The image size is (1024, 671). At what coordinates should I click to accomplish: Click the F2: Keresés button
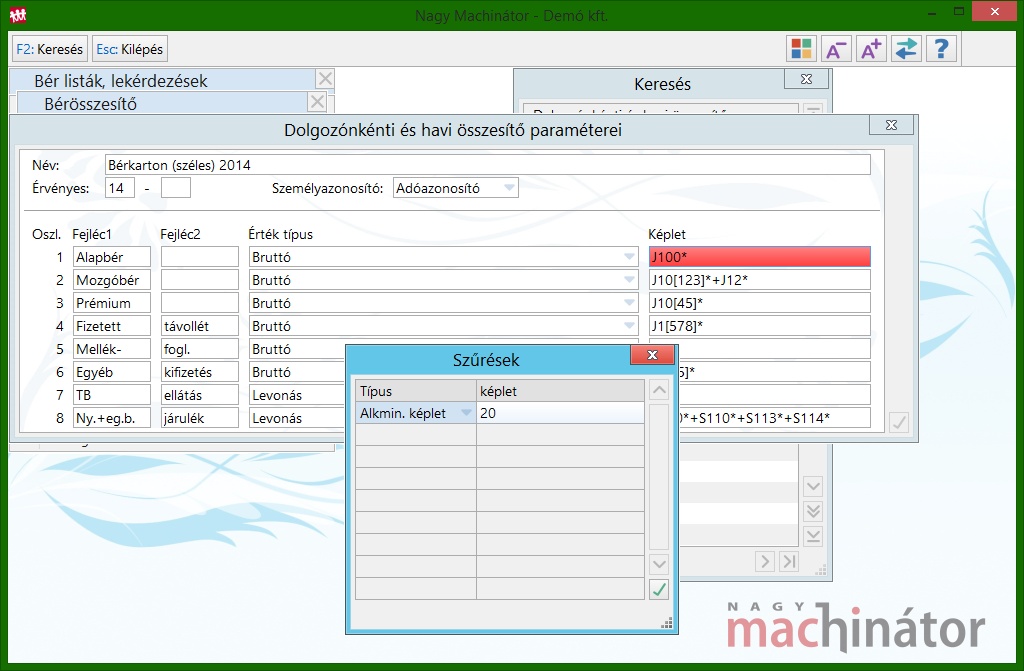point(50,49)
